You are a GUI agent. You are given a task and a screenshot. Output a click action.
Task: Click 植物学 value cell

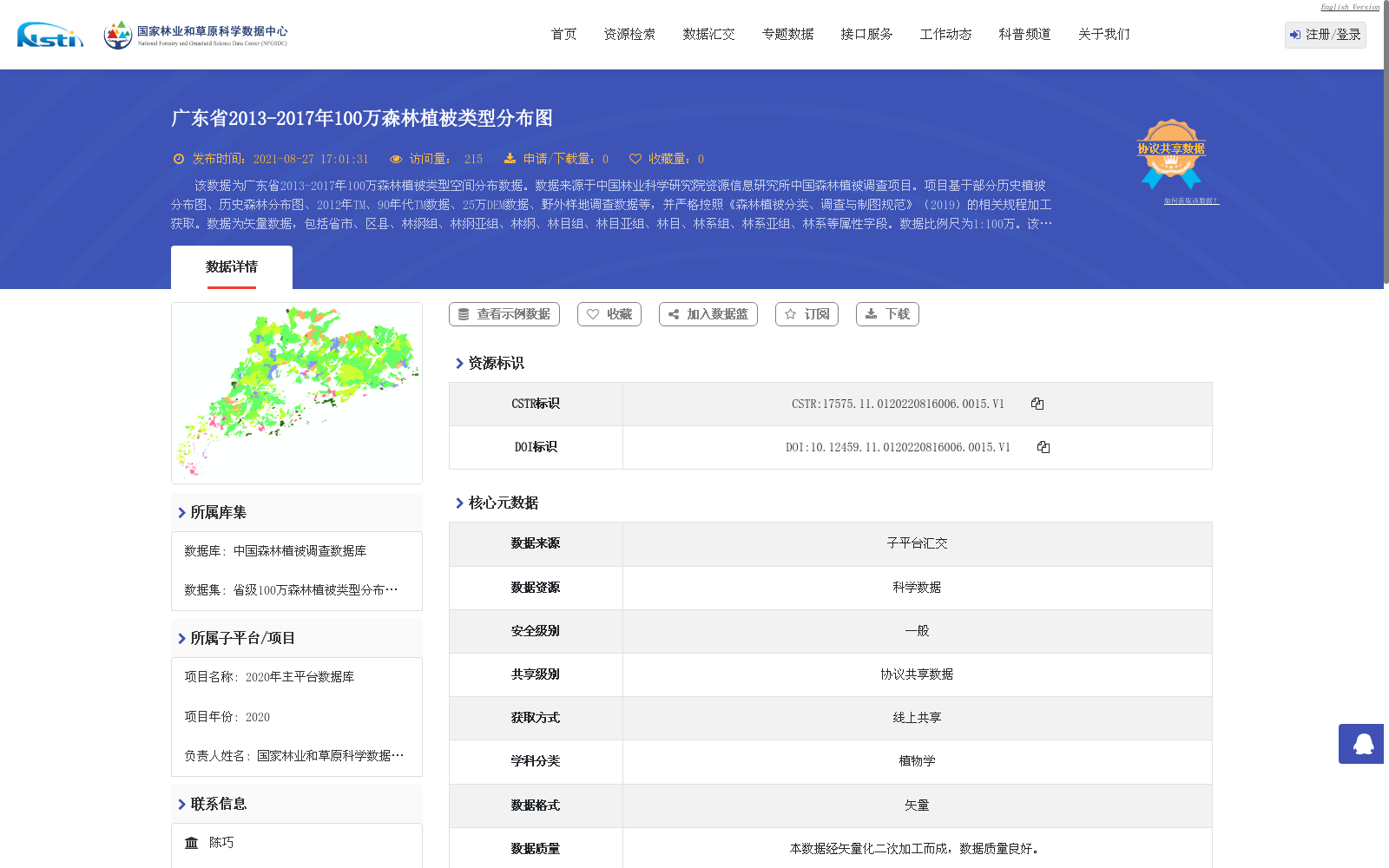(x=917, y=761)
